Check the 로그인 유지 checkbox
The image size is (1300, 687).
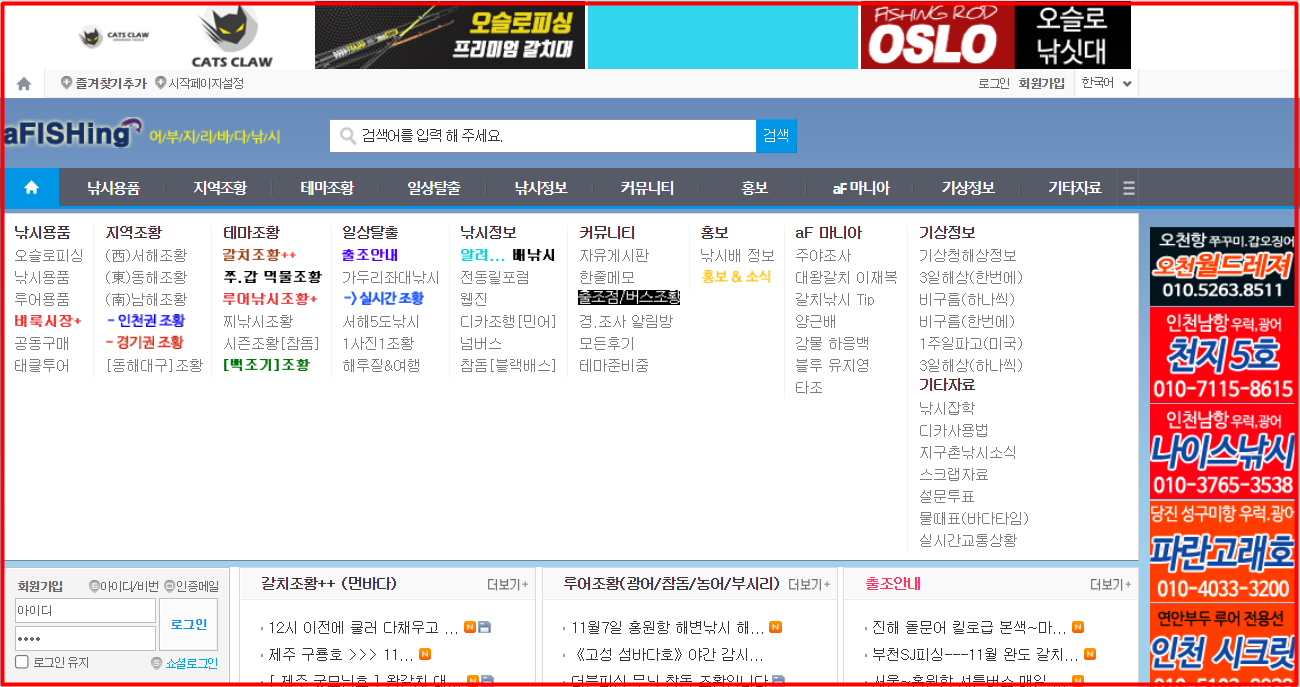tap(22, 662)
